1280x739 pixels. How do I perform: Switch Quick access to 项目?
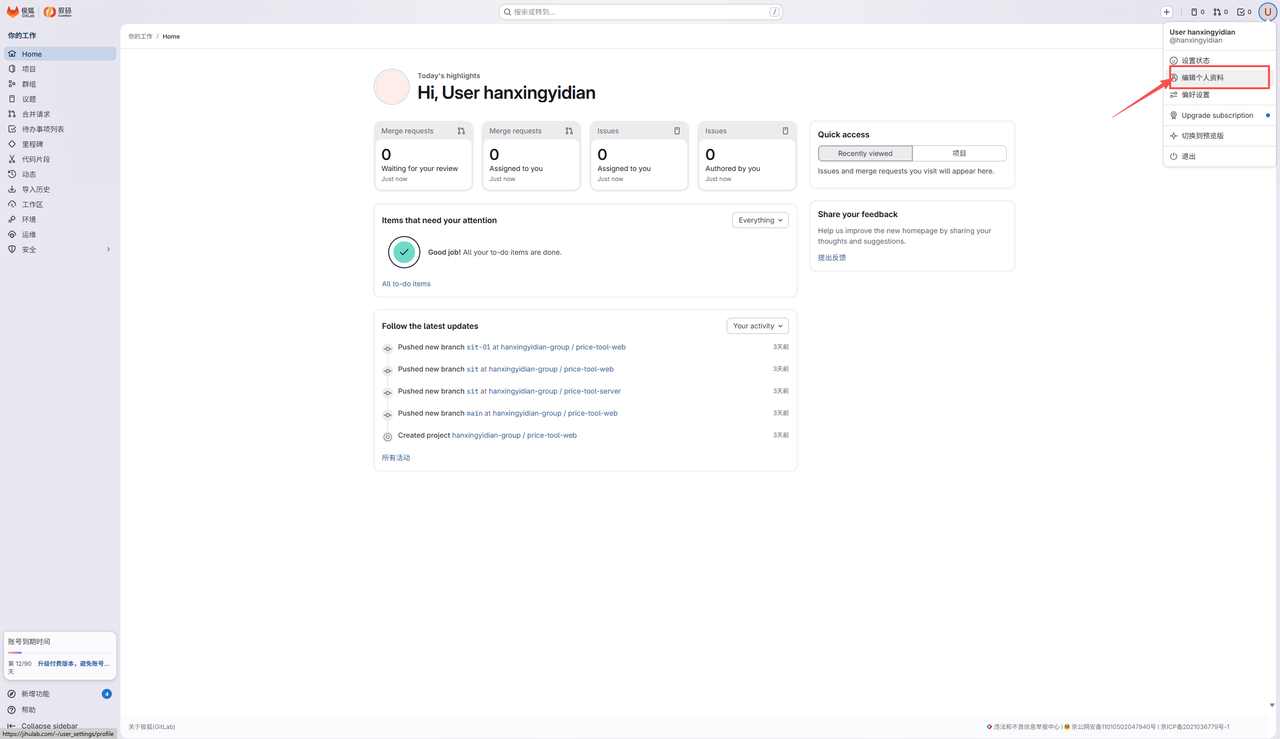tap(959, 153)
